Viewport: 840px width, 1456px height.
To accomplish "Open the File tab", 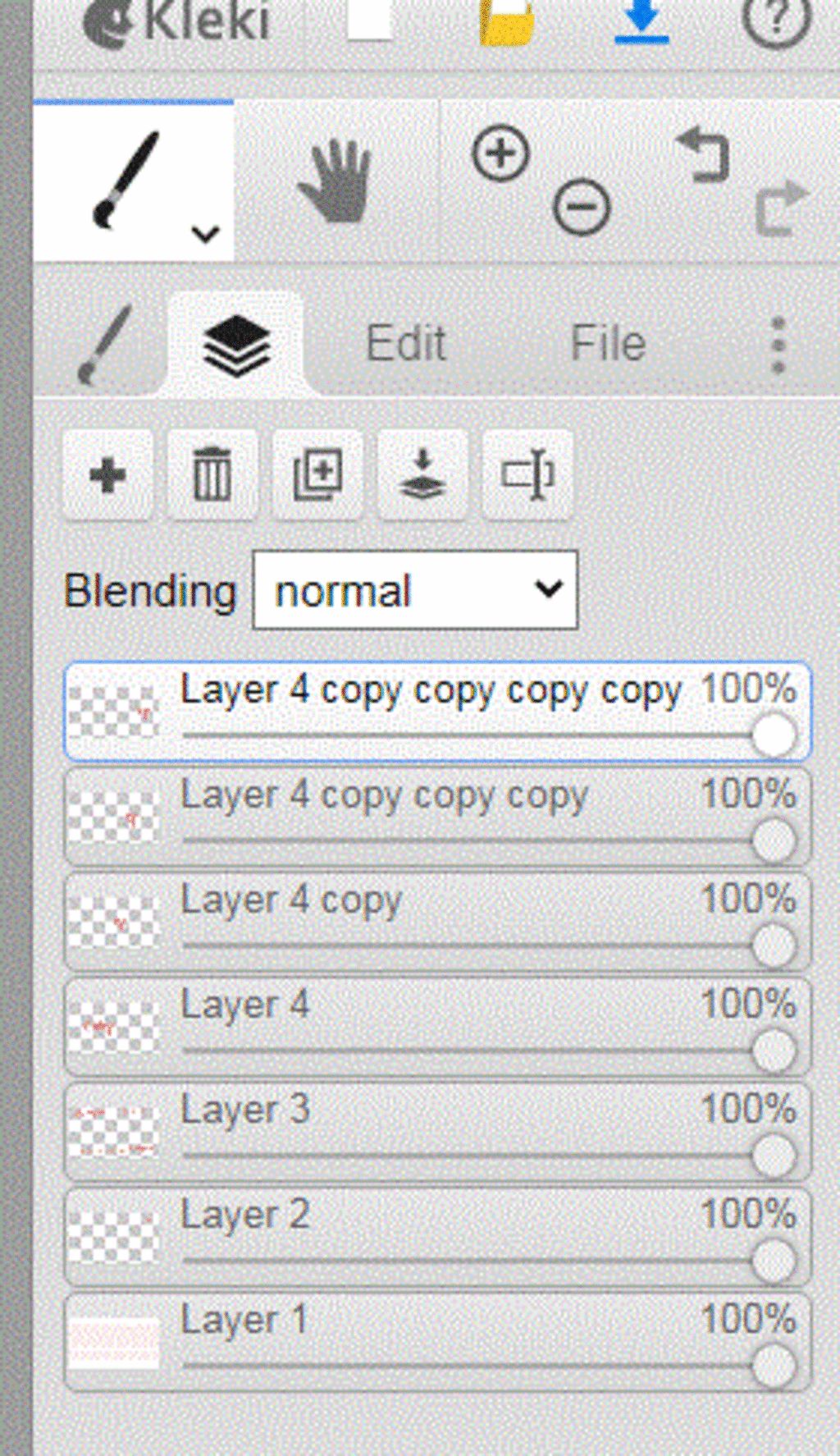I will click(608, 343).
